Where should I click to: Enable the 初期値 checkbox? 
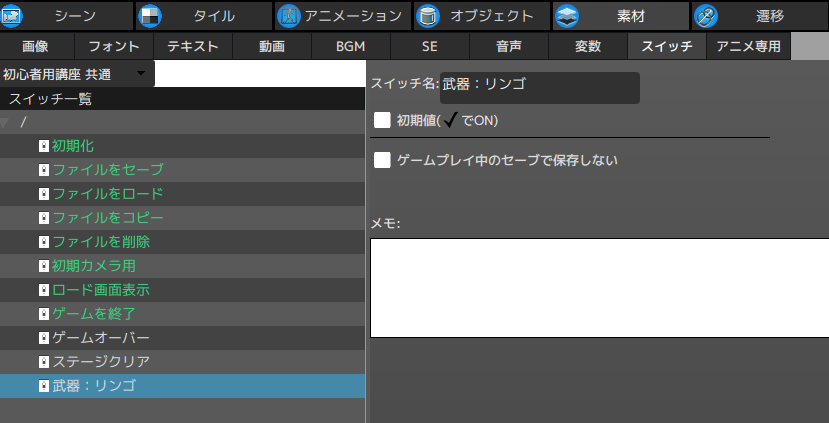click(382, 120)
